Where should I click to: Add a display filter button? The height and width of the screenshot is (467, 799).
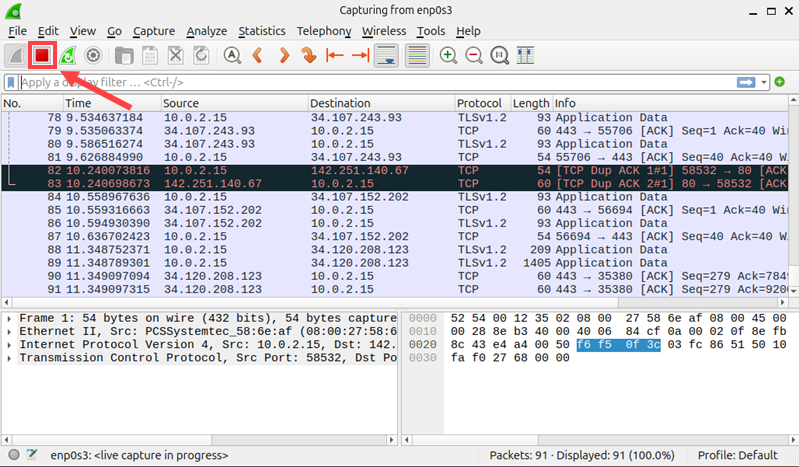(779, 82)
